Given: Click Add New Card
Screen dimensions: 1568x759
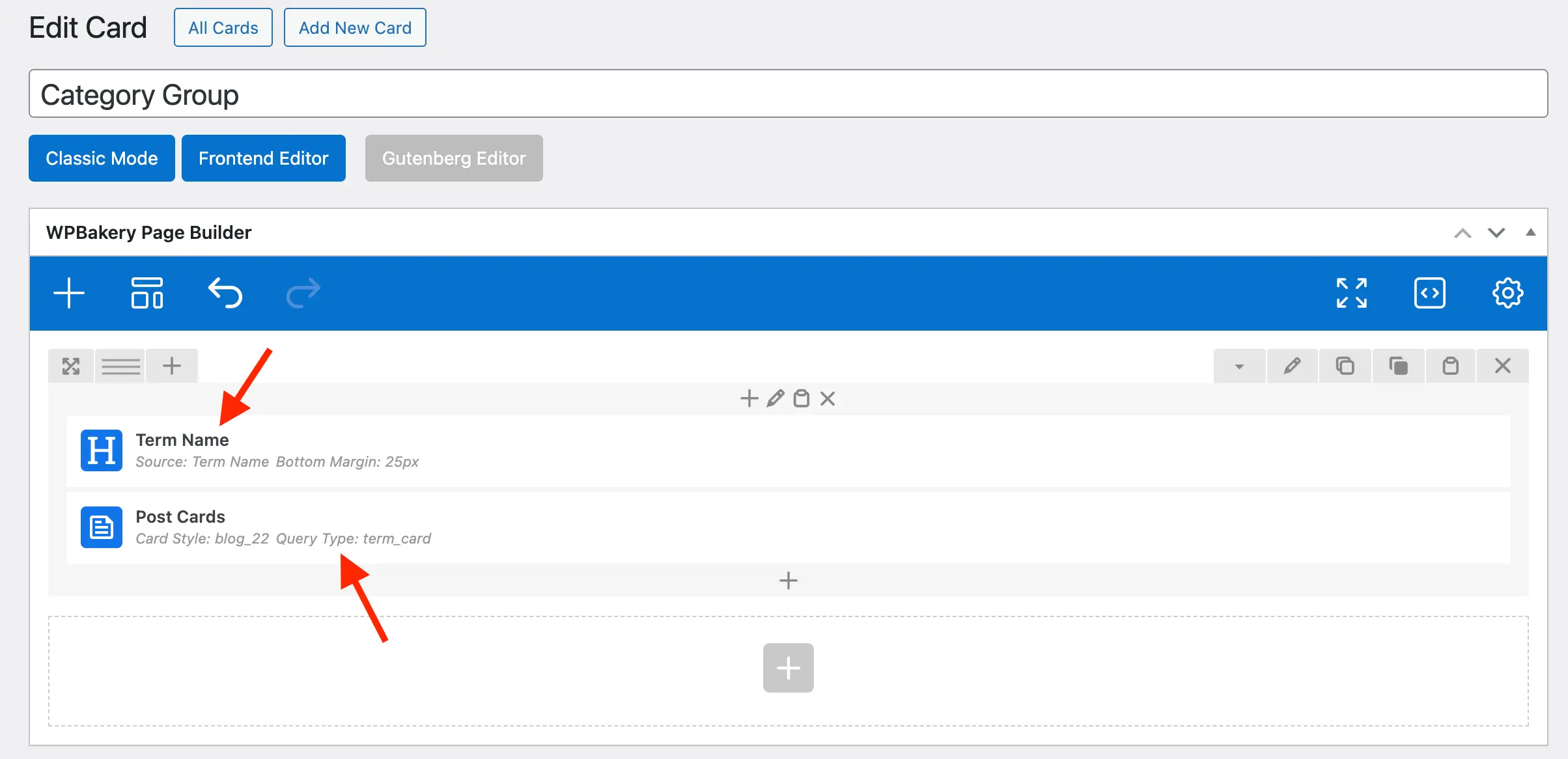Looking at the screenshot, I should pyautogui.click(x=355, y=27).
